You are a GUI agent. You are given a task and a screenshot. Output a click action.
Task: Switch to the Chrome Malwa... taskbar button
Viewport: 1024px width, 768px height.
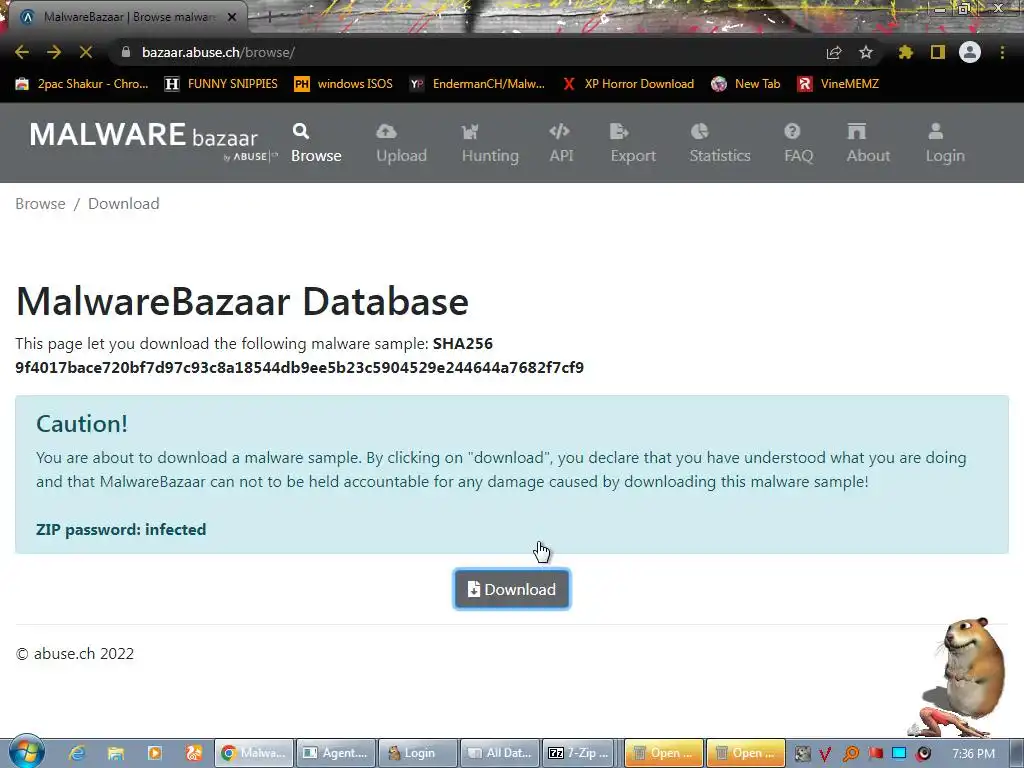tap(254, 753)
